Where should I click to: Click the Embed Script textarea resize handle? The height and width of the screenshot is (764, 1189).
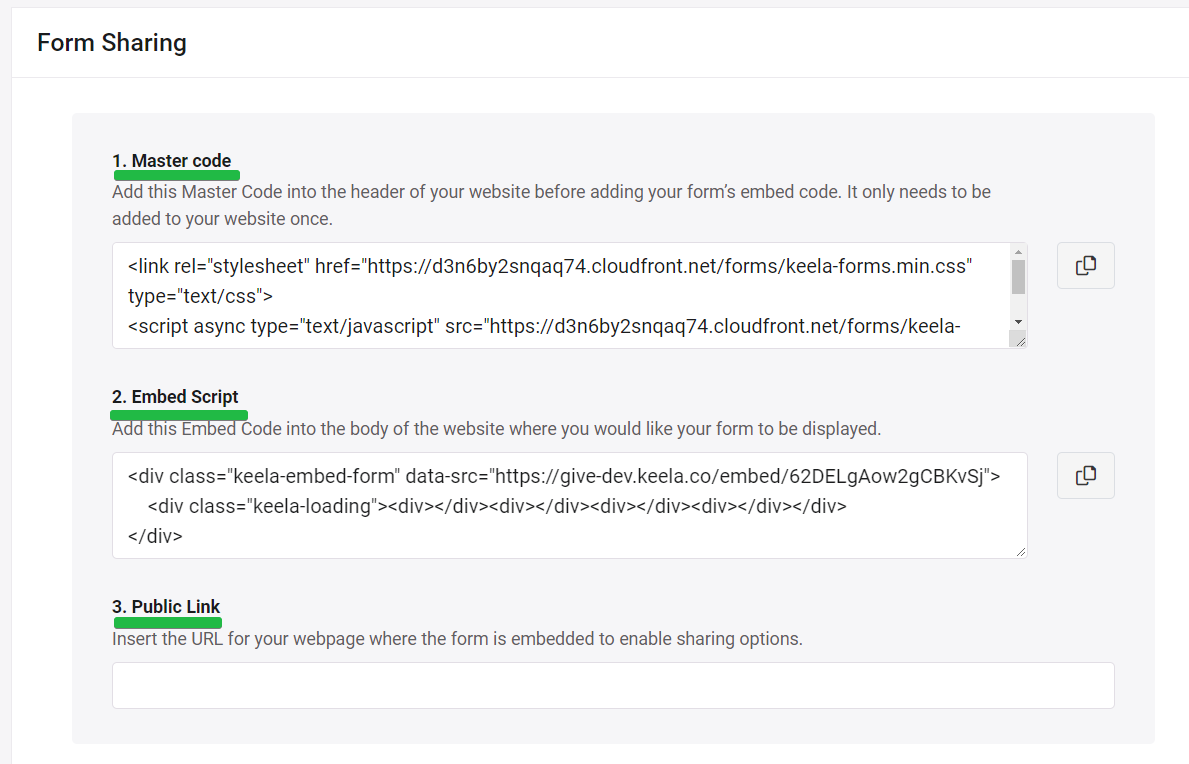[x=1020, y=551]
